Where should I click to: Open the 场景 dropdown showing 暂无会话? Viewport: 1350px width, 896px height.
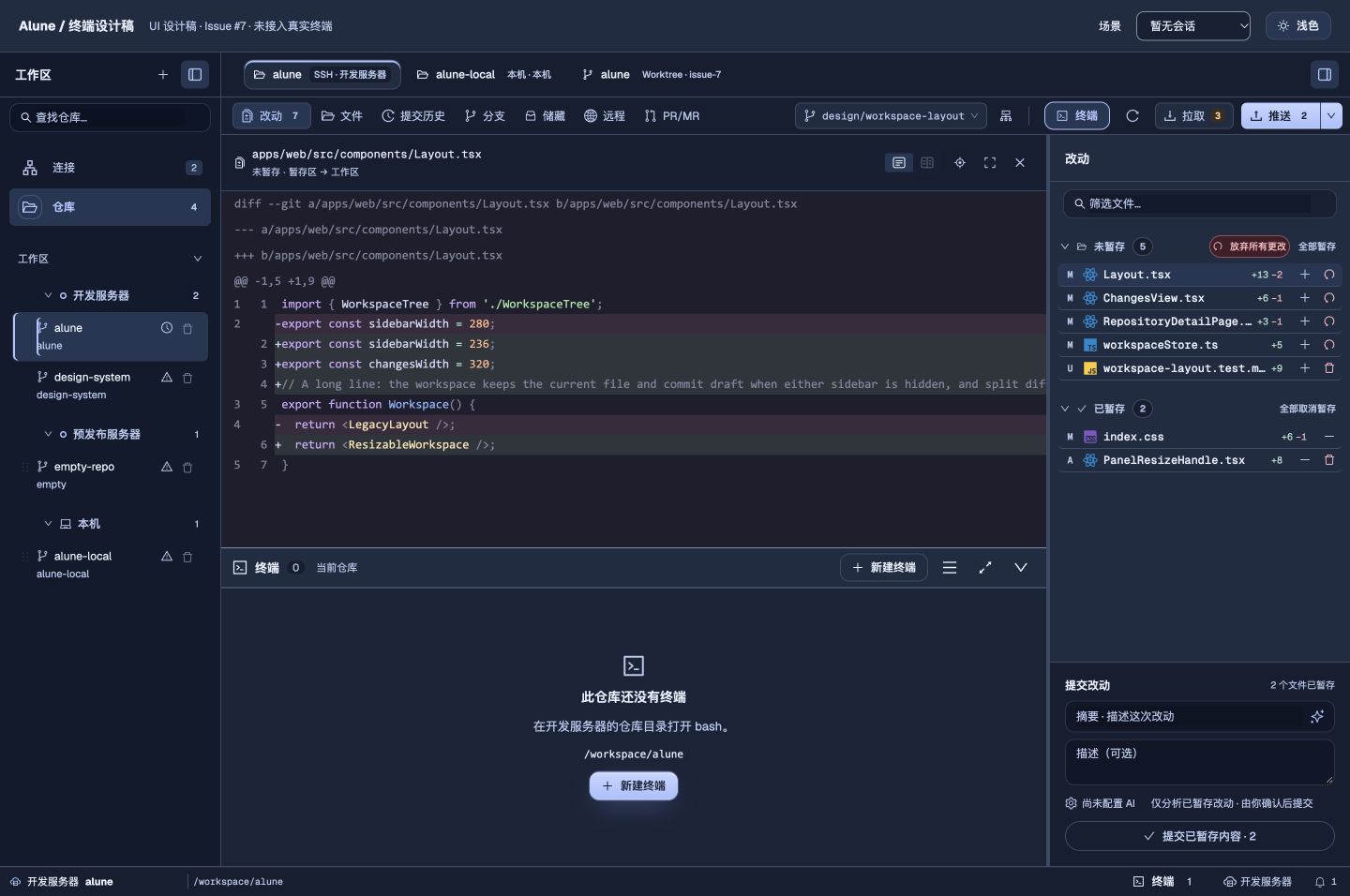coord(1193,26)
